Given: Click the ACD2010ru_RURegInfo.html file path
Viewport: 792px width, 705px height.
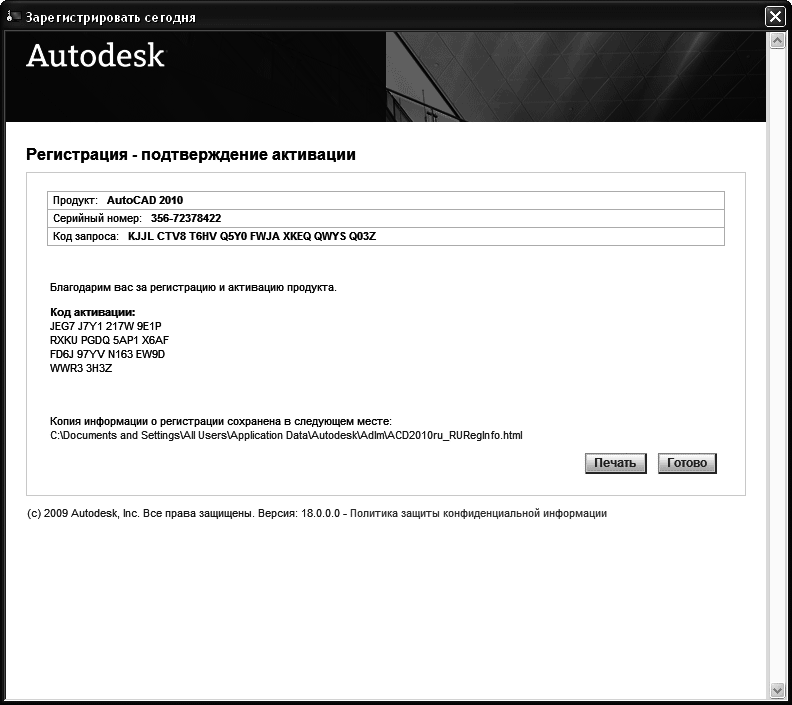Looking at the screenshot, I should (x=286, y=435).
